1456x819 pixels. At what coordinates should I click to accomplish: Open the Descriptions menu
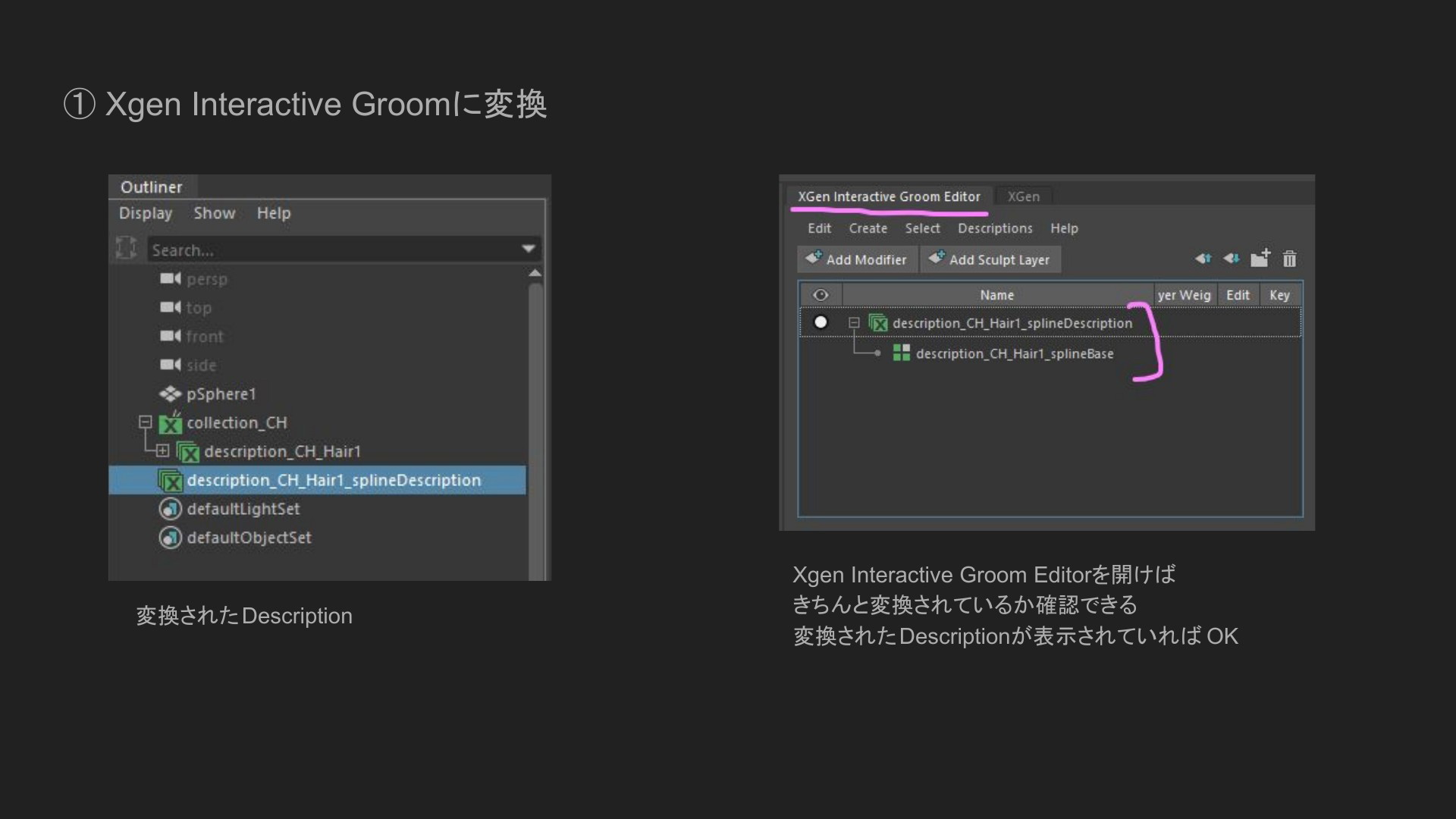click(x=995, y=228)
